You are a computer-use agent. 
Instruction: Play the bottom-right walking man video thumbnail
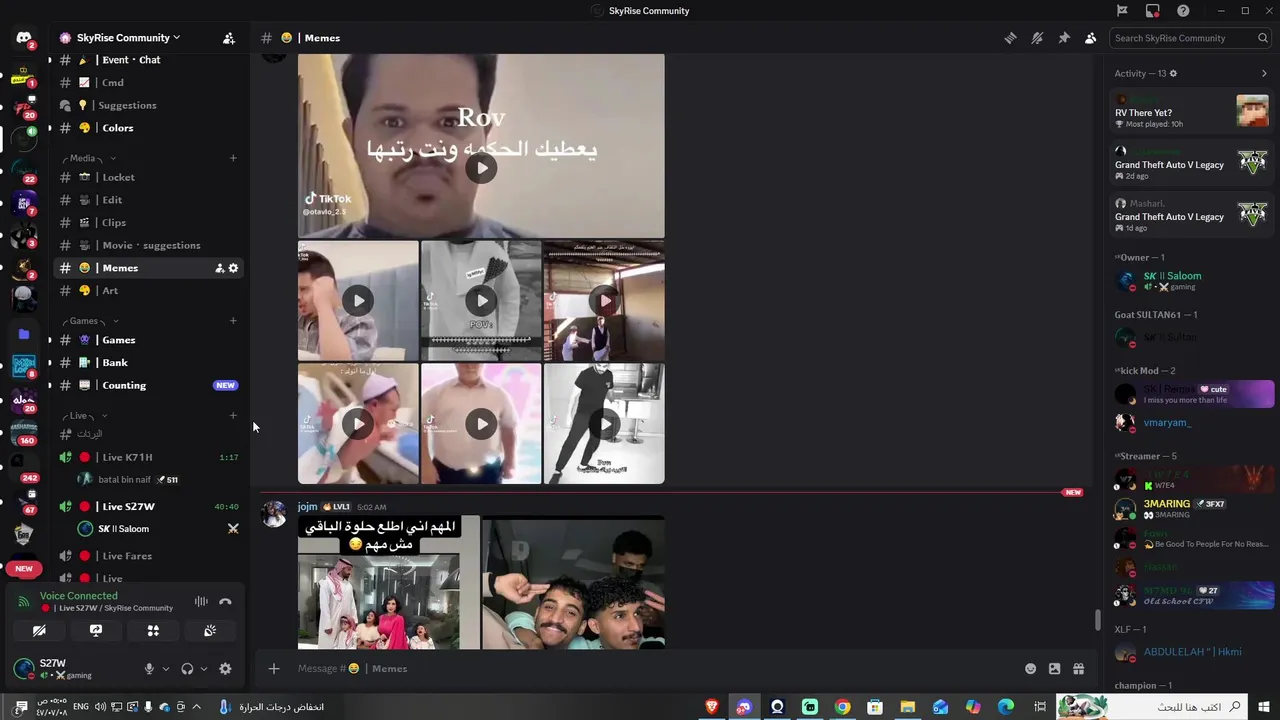pos(604,424)
